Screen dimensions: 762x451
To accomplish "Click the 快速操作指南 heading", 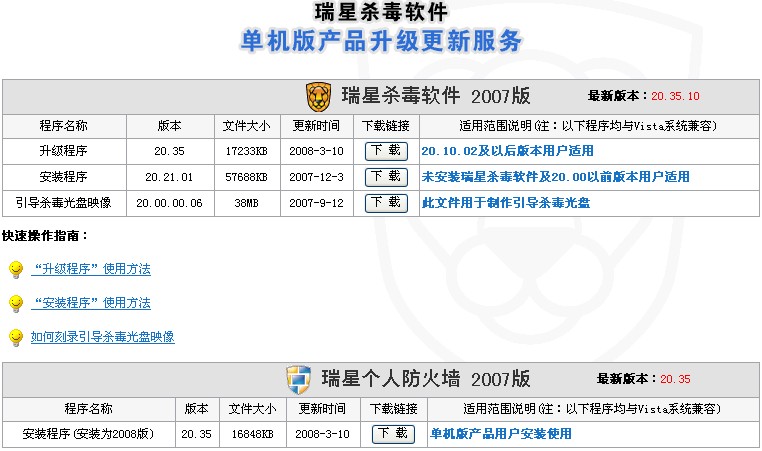I will [x=45, y=236].
